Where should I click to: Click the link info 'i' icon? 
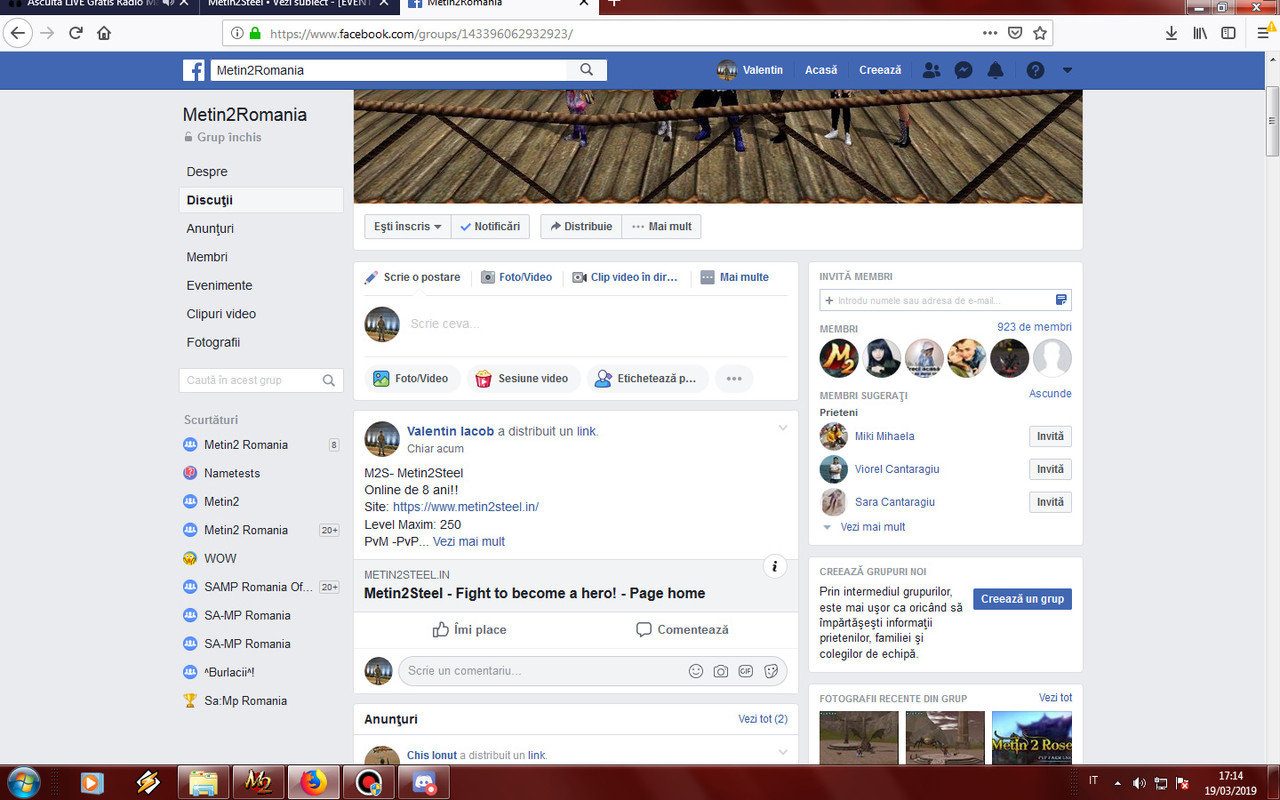tap(775, 566)
